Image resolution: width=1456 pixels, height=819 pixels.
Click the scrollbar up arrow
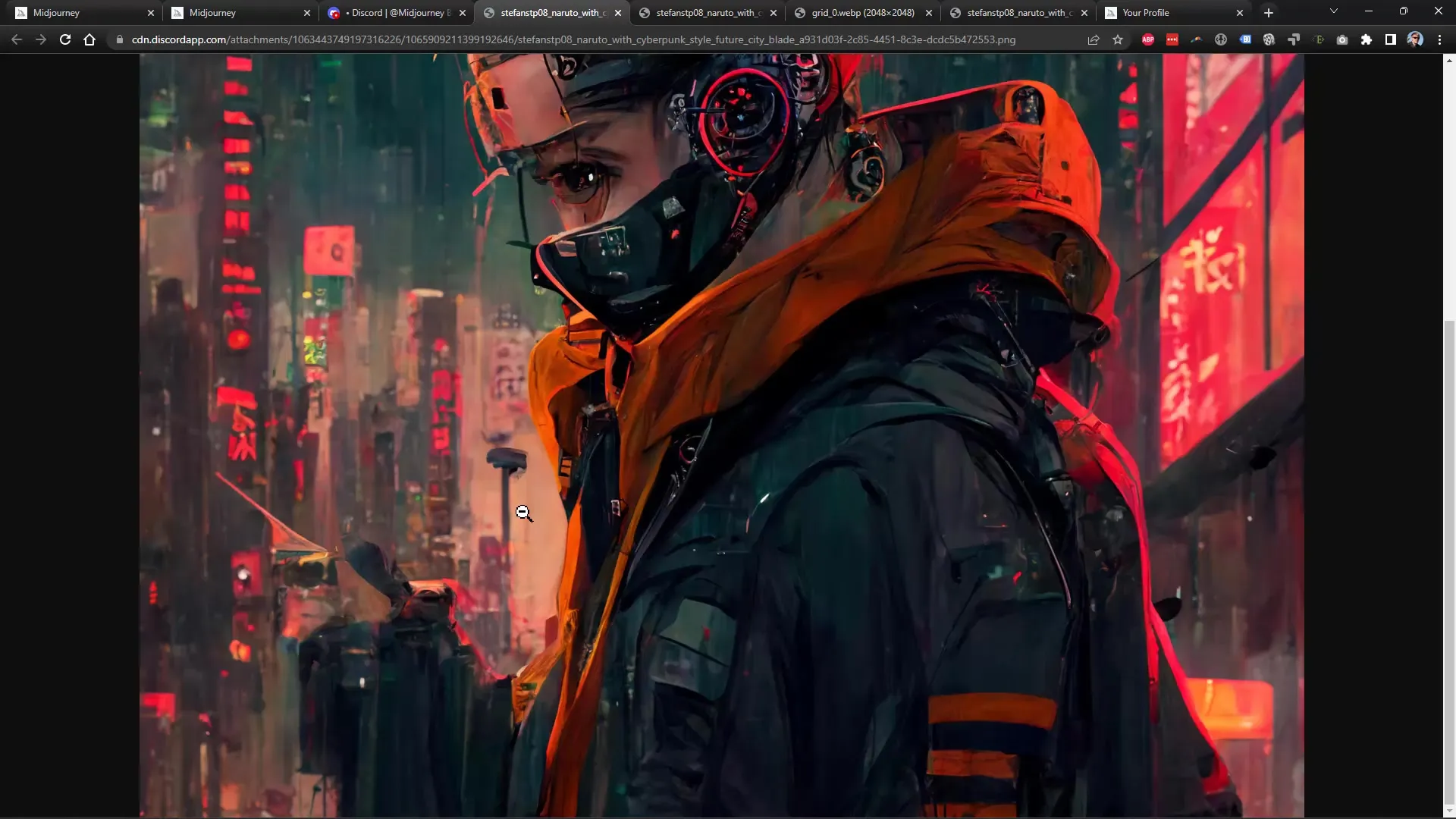pyautogui.click(x=1449, y=59)
